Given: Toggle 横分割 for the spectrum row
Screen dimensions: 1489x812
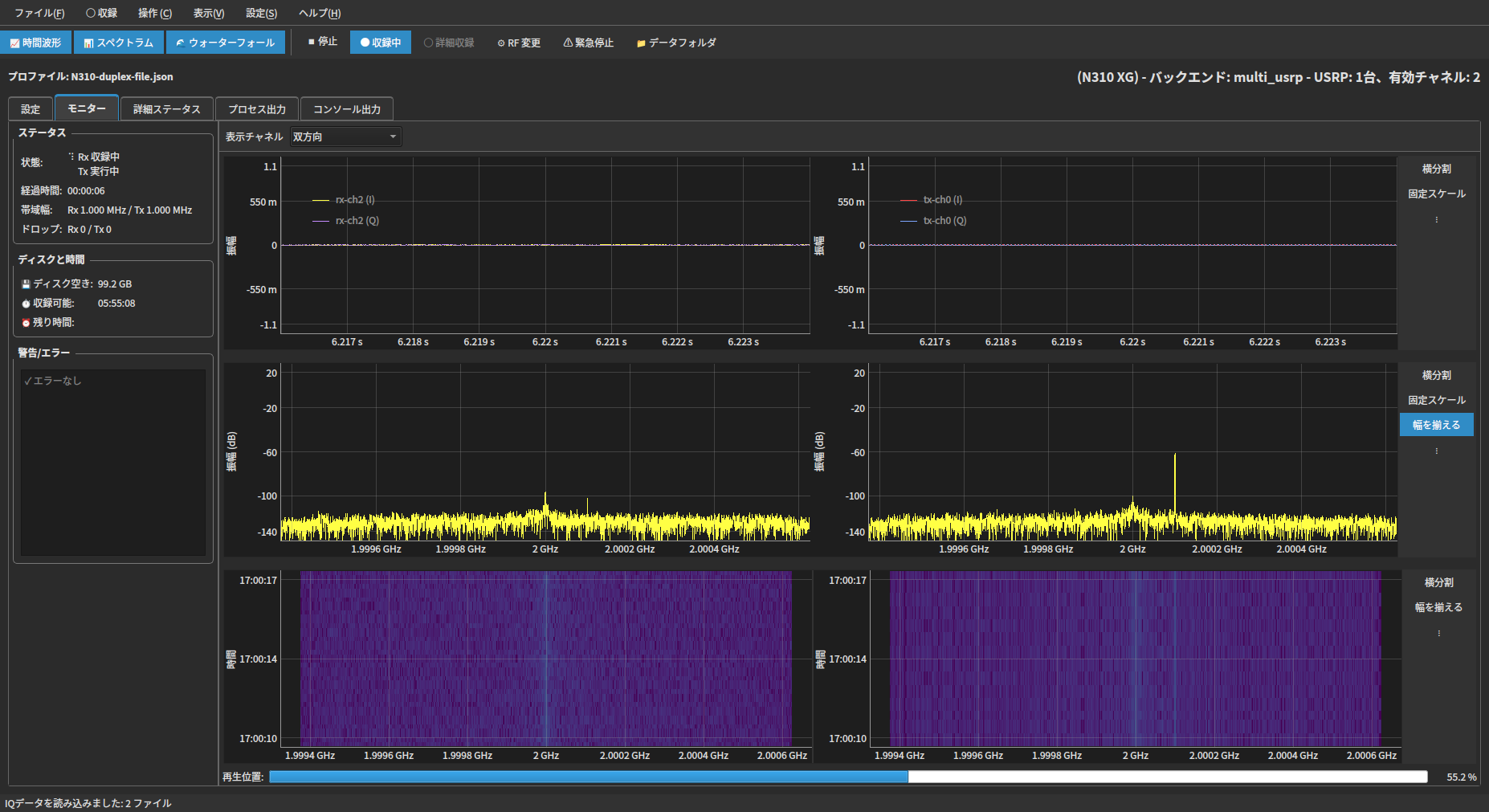Looking at the screenshot, I should coord(1437,375).
